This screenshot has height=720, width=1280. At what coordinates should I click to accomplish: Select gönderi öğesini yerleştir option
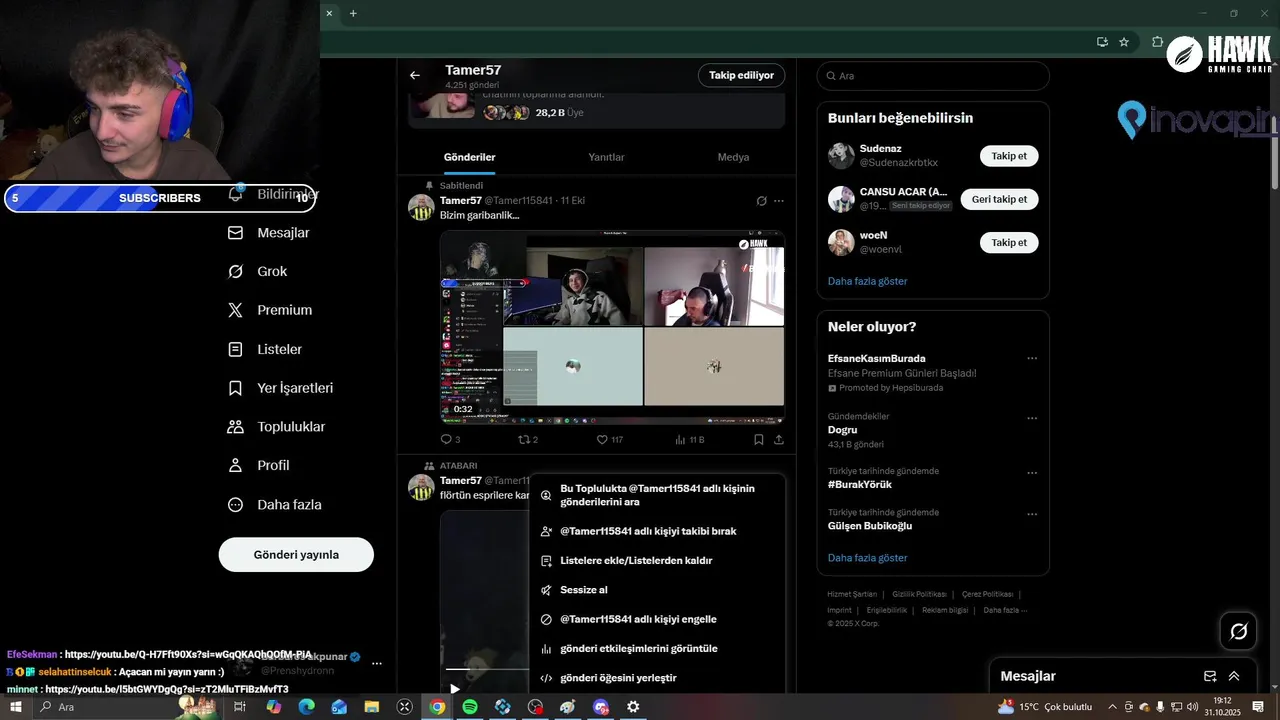[x=657, y=678]
